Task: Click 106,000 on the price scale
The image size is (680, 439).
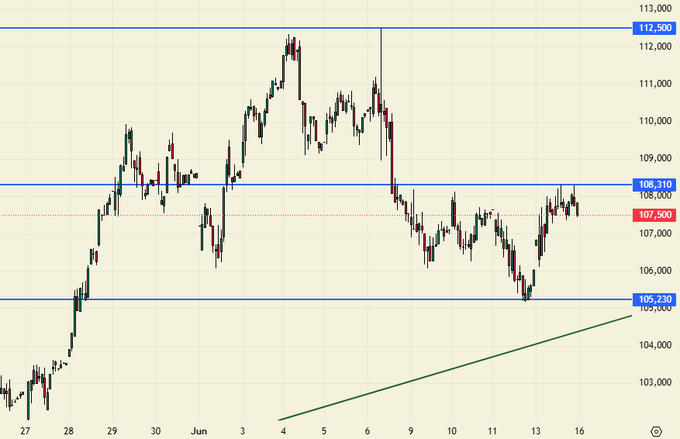Action: [x=655, y=271]
